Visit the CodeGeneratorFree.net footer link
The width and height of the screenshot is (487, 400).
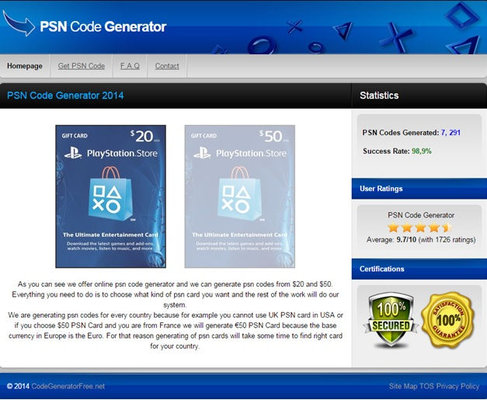[x=68, y=386]
